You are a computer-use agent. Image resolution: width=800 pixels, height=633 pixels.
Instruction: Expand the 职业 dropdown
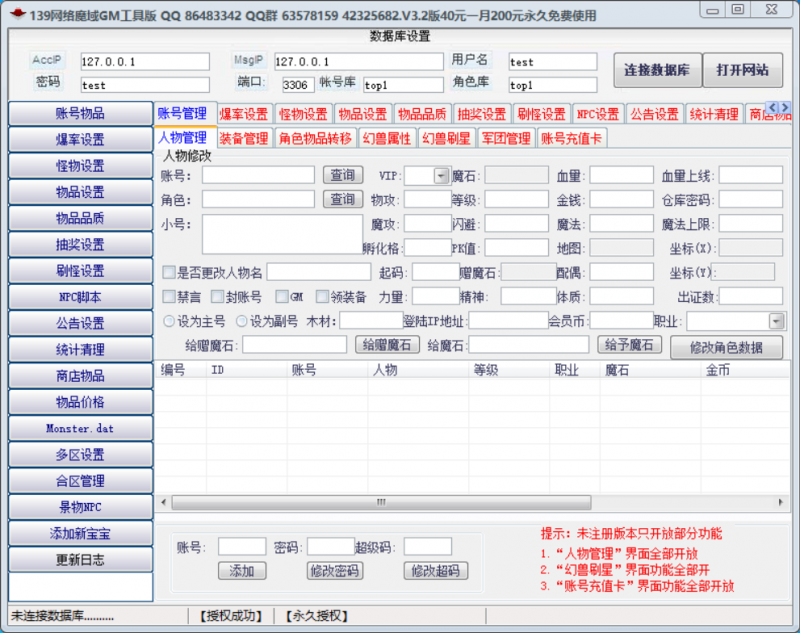pos(776,321)
